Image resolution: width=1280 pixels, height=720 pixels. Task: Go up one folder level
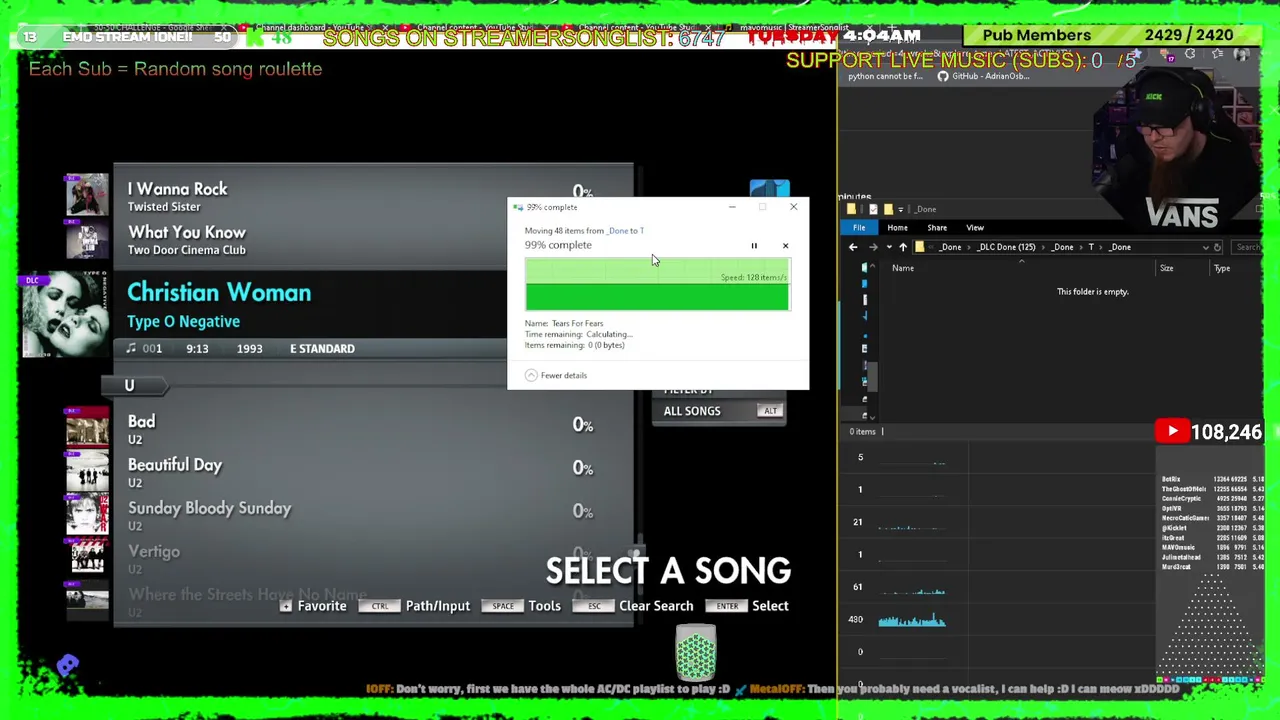[x=903, y=247]
